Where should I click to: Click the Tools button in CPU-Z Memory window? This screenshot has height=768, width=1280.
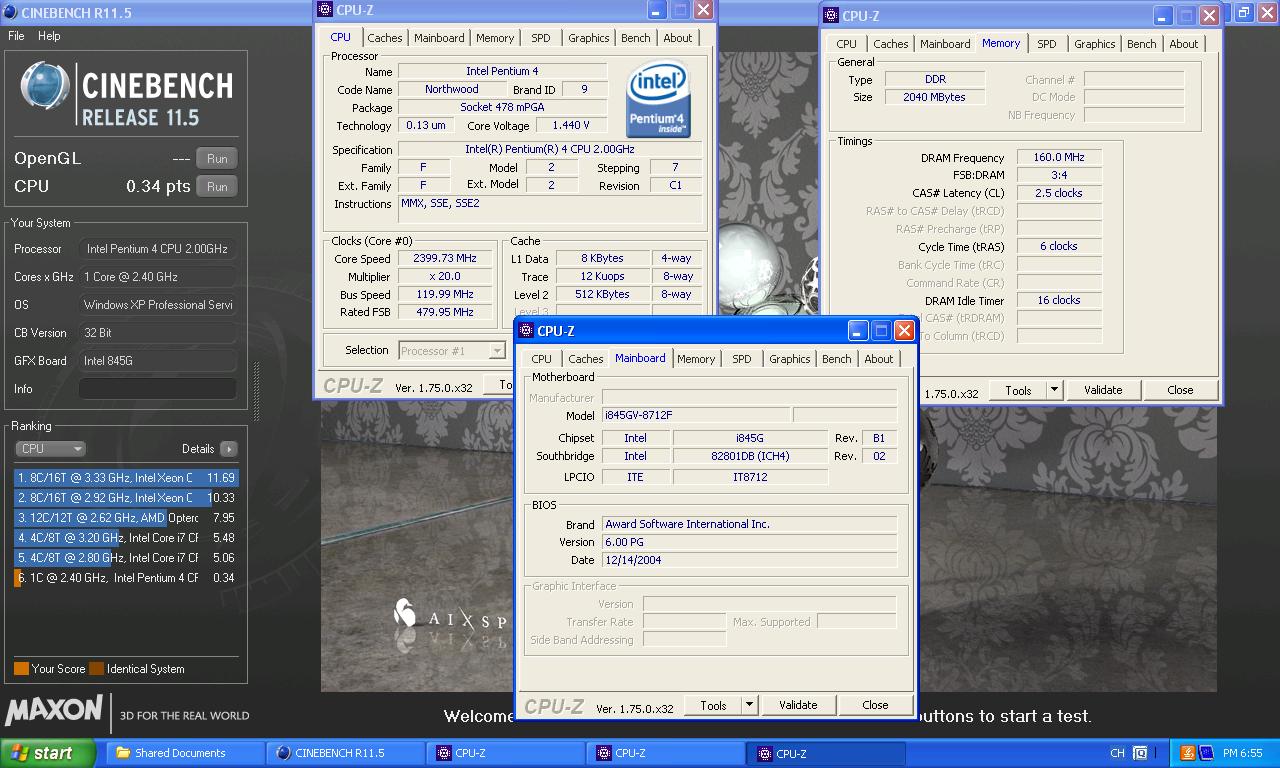(1018, 390)
